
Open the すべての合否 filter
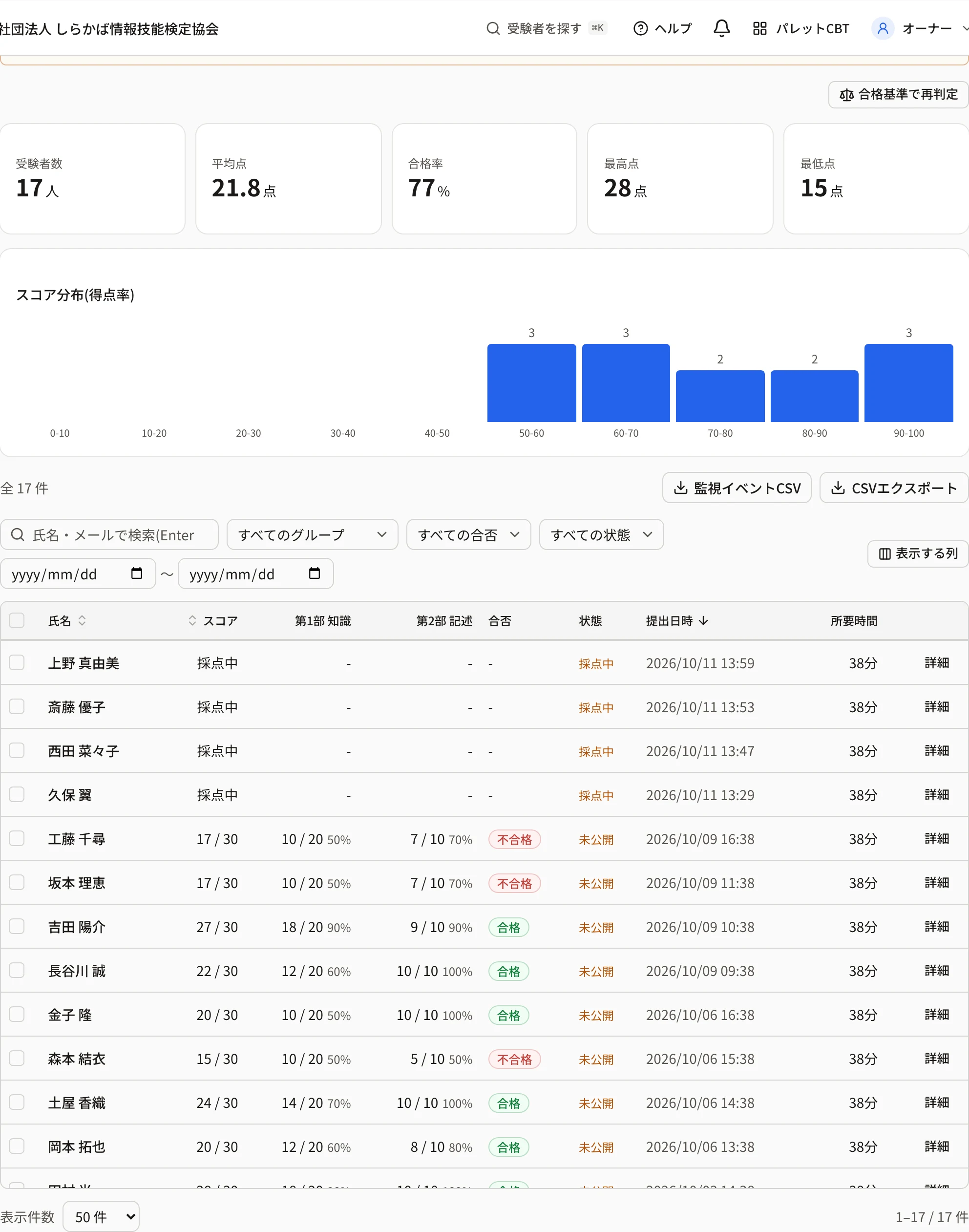[468, 534]
